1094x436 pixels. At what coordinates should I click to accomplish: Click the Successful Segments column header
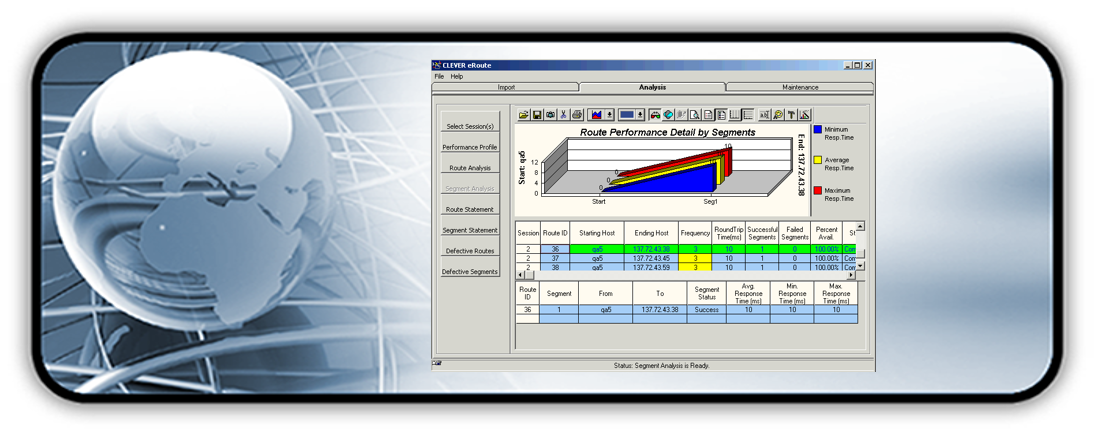pos(762,233)
